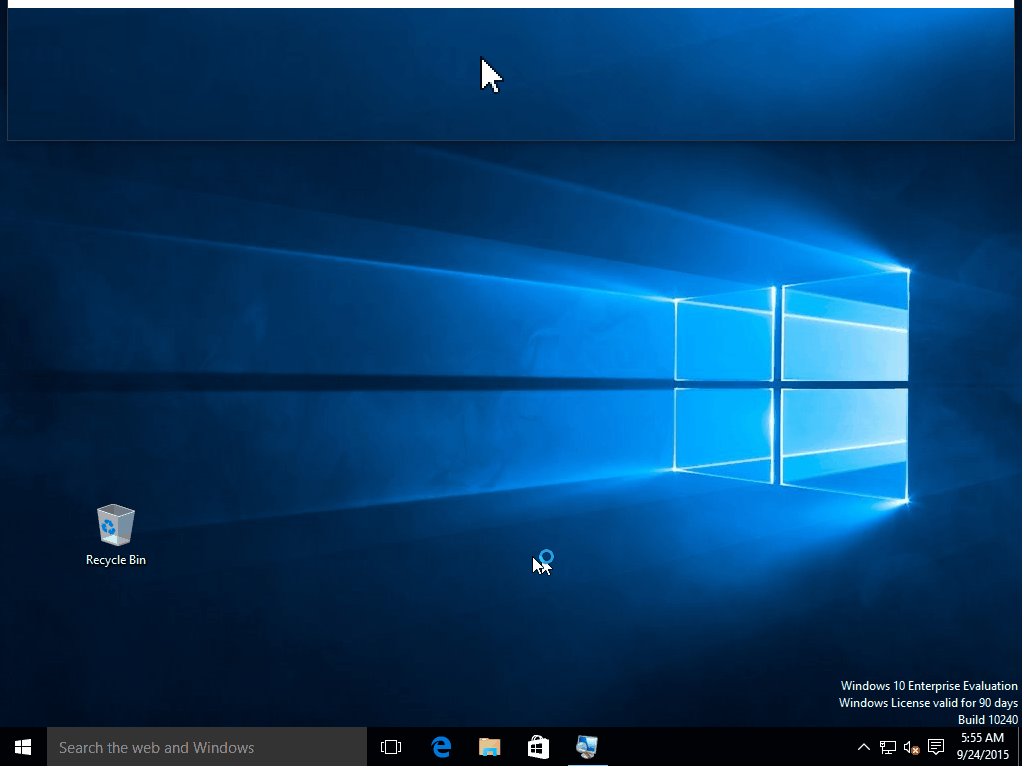
Task: Select the running app icon next to Store
Action: [587, 747]
